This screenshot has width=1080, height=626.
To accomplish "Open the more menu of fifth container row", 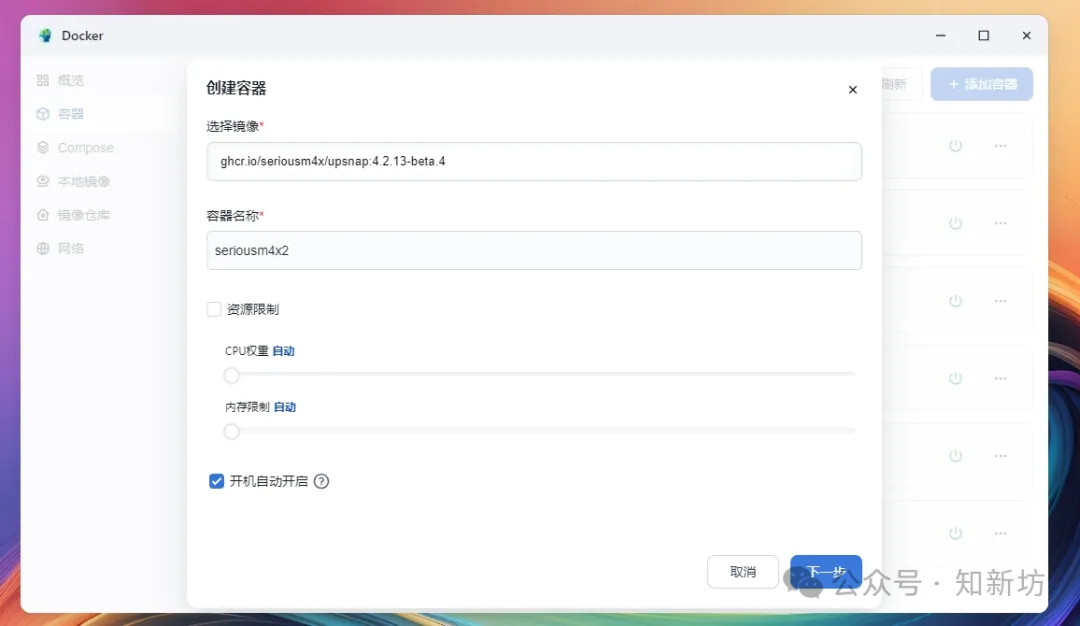I will point(1000,456).
